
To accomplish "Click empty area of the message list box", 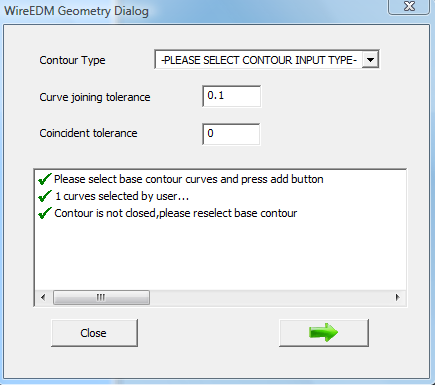I will point(220,255).
